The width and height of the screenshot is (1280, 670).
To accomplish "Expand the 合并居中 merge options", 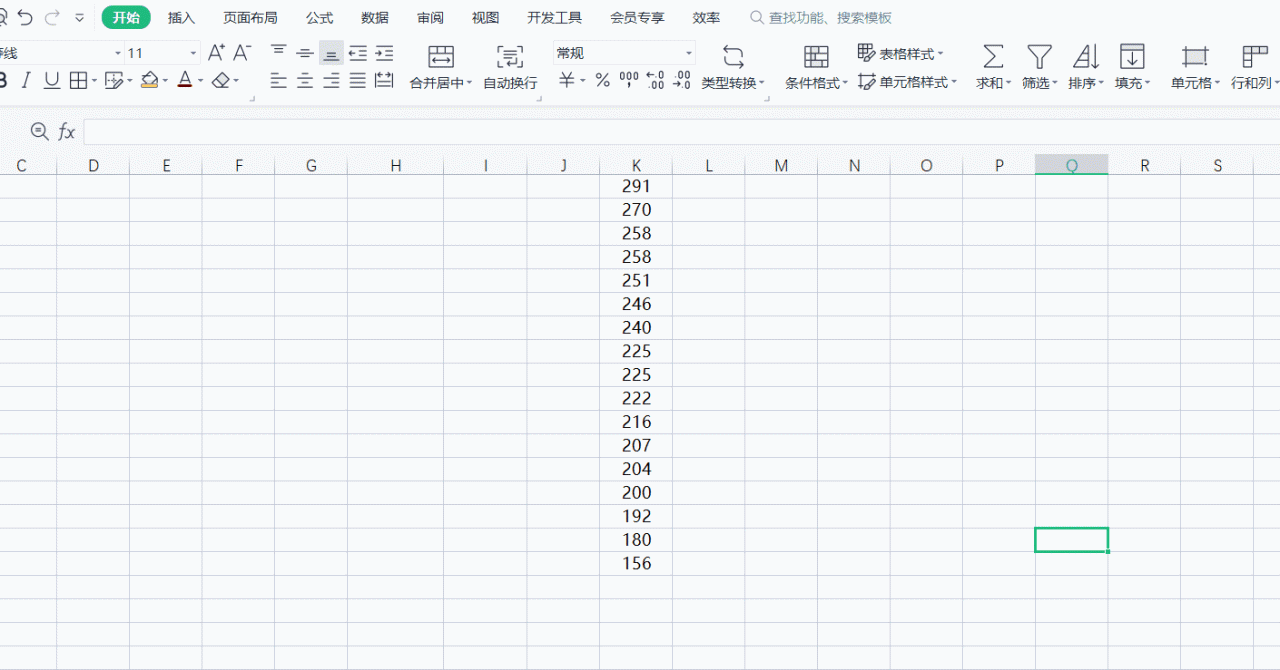I will point(470,84).
